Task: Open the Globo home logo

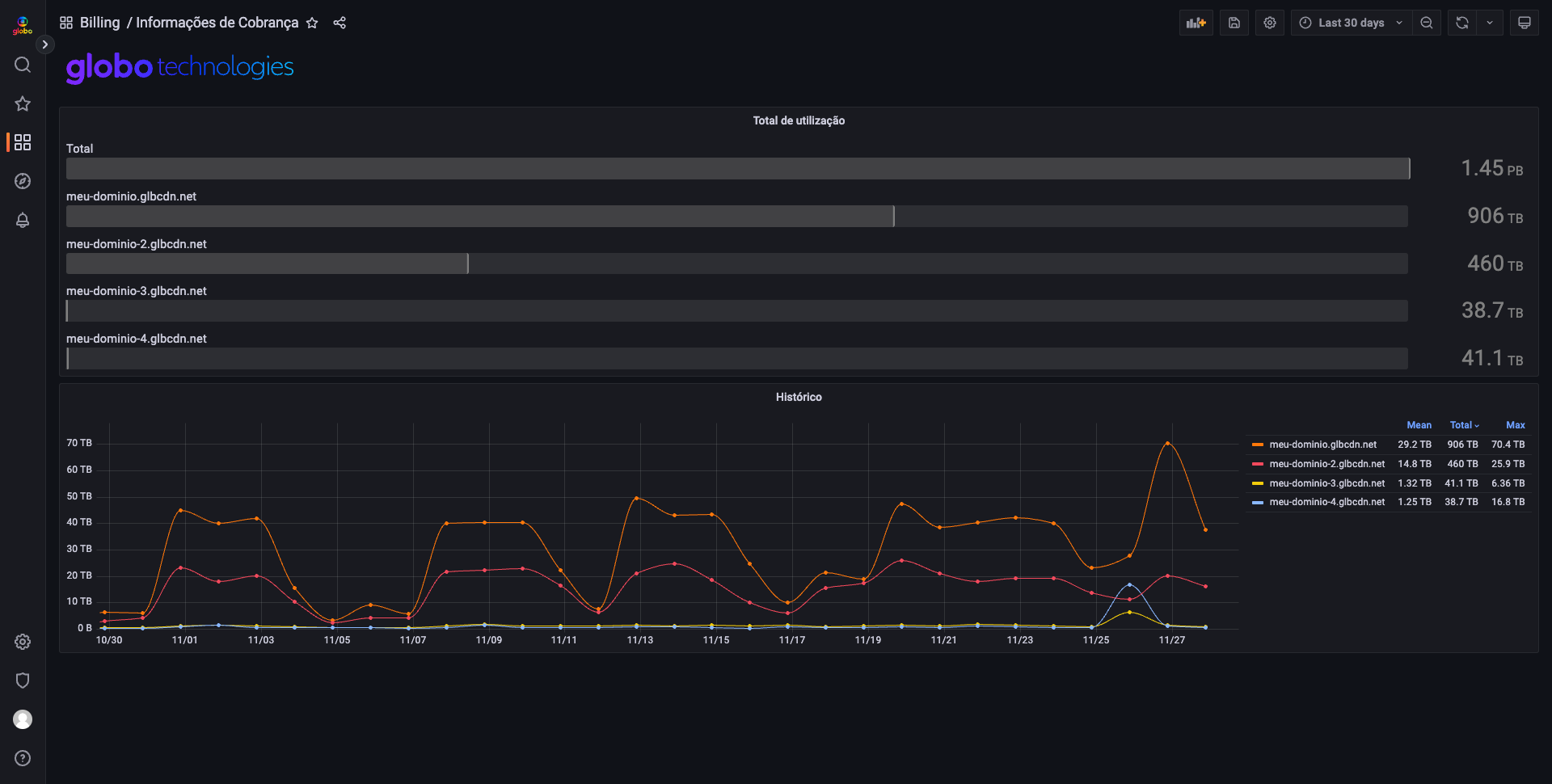Action: click(23, 26)
